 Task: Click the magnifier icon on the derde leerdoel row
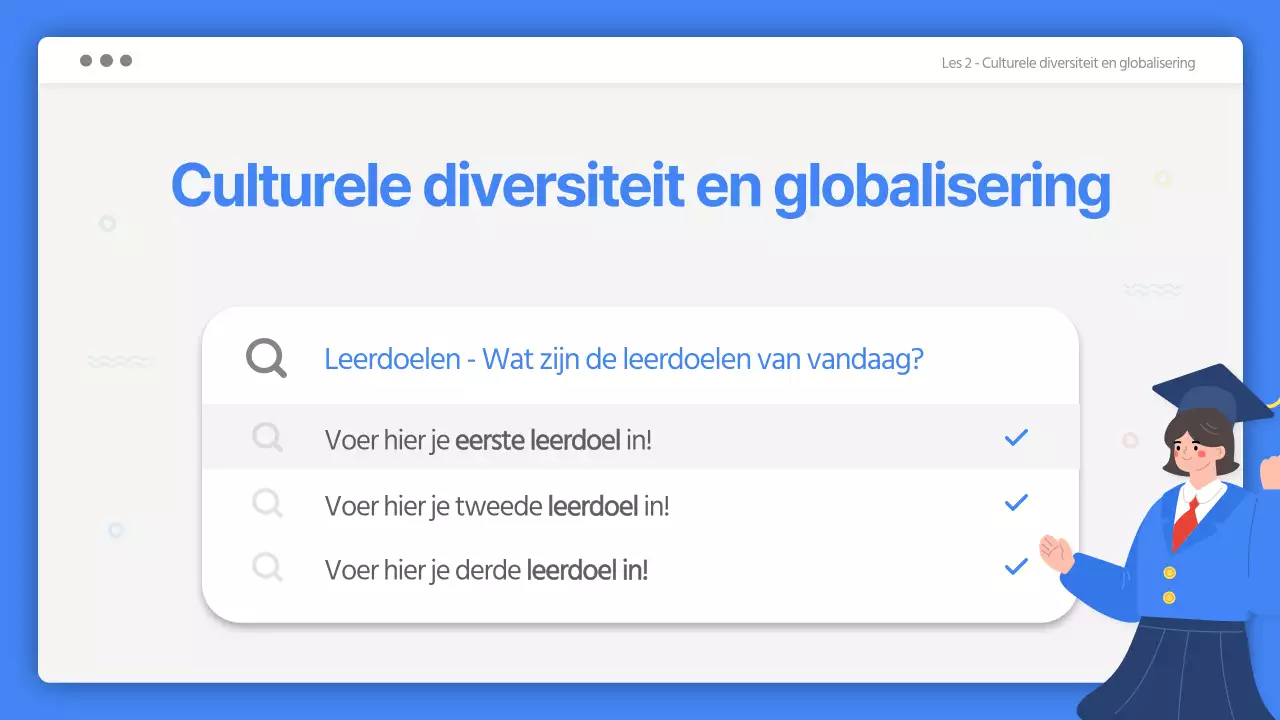click(266, 567)
